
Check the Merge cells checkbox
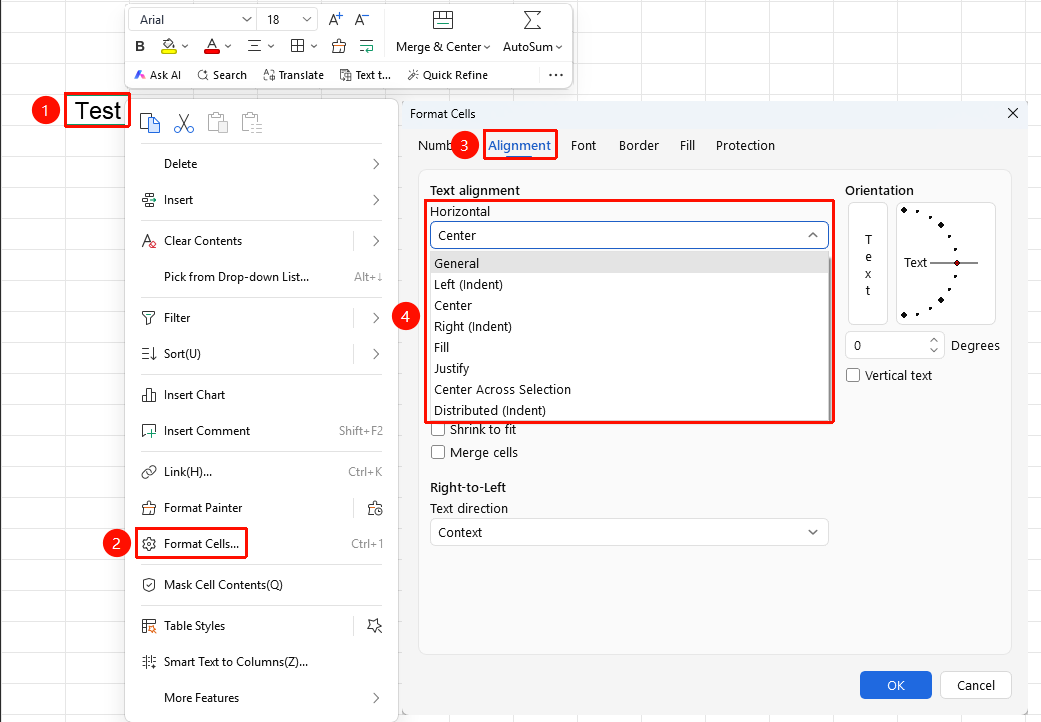pyautogui.click(x=438, y=453)
